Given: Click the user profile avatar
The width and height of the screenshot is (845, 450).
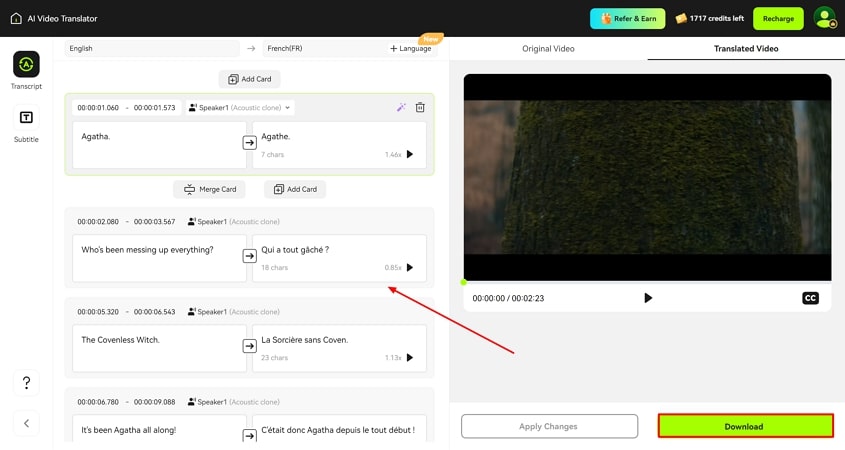Looking at the screenshot, I should click(x=825, y=18).
